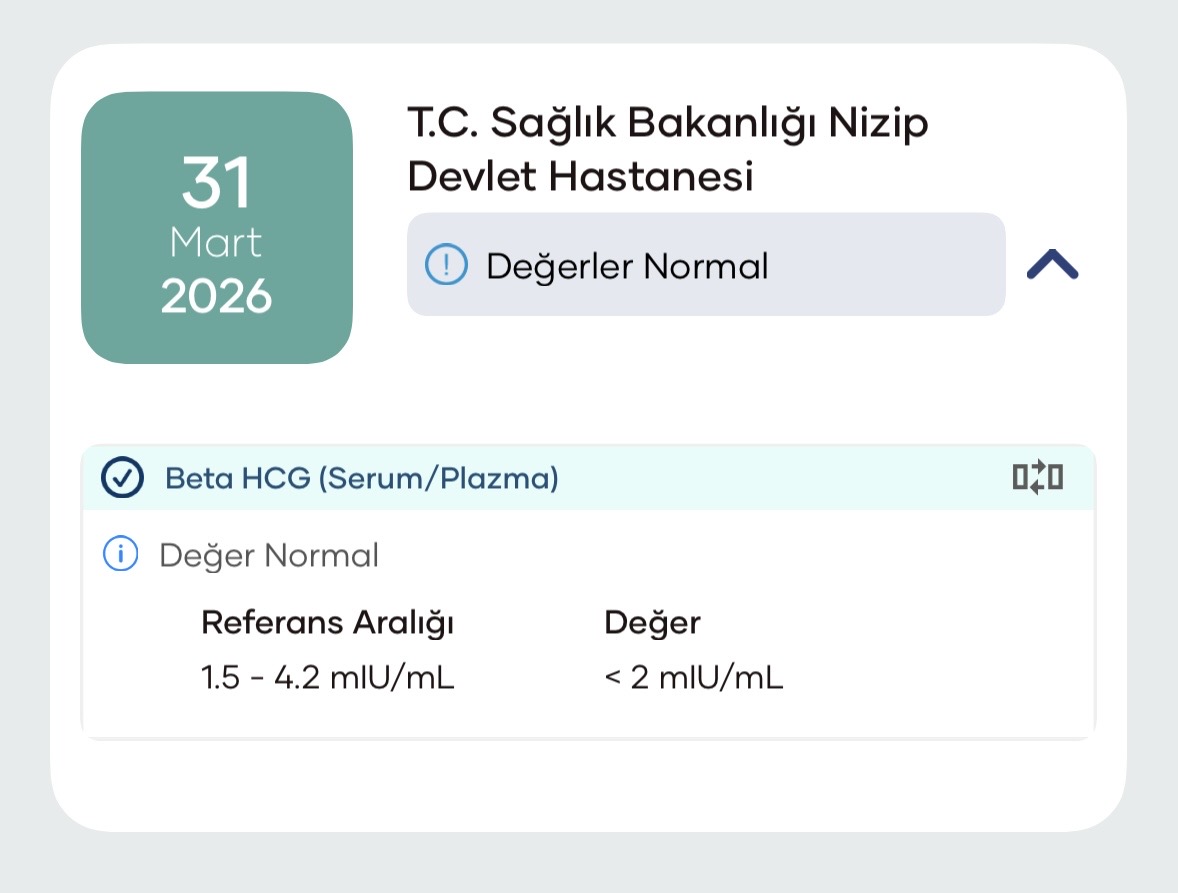
Task: Select the Değer column heading
Action: coord(652,622)
